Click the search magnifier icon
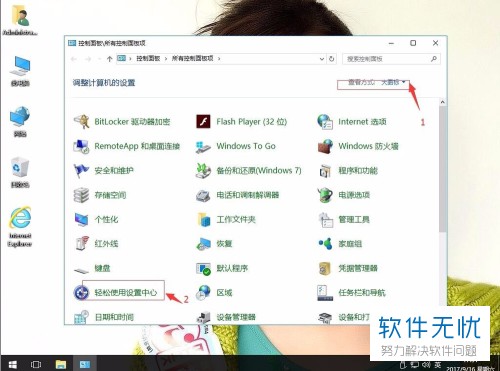This screenshot has width=500, height=371. [434, 59]
